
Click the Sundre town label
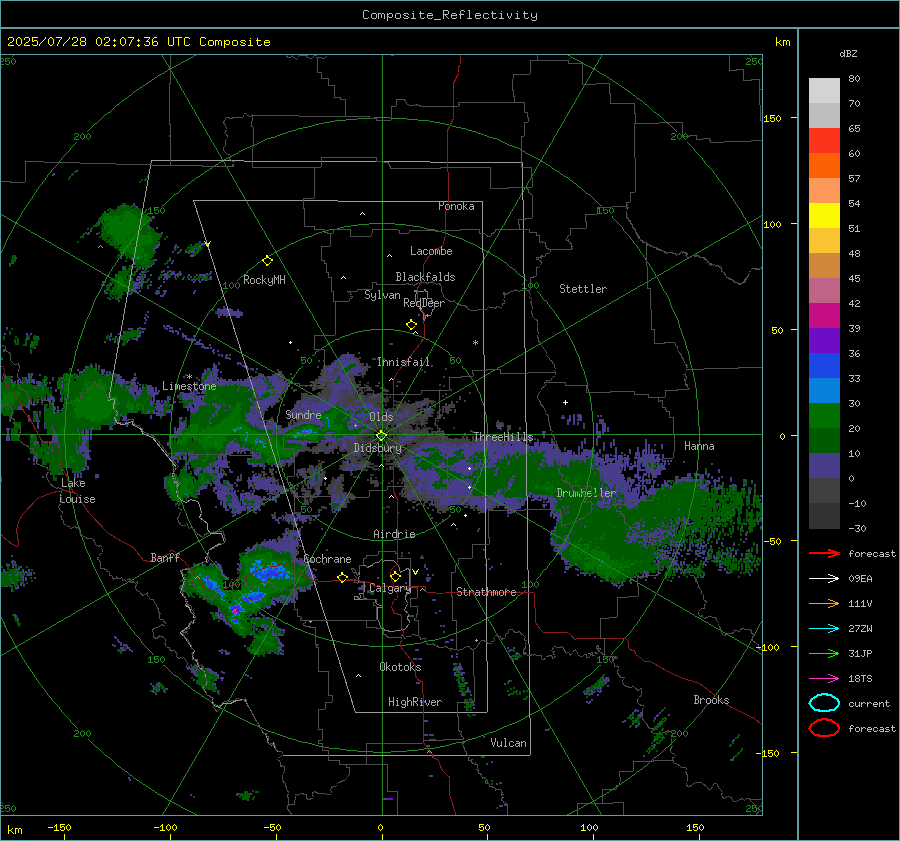pyautogui.click(x=303, y=415)
